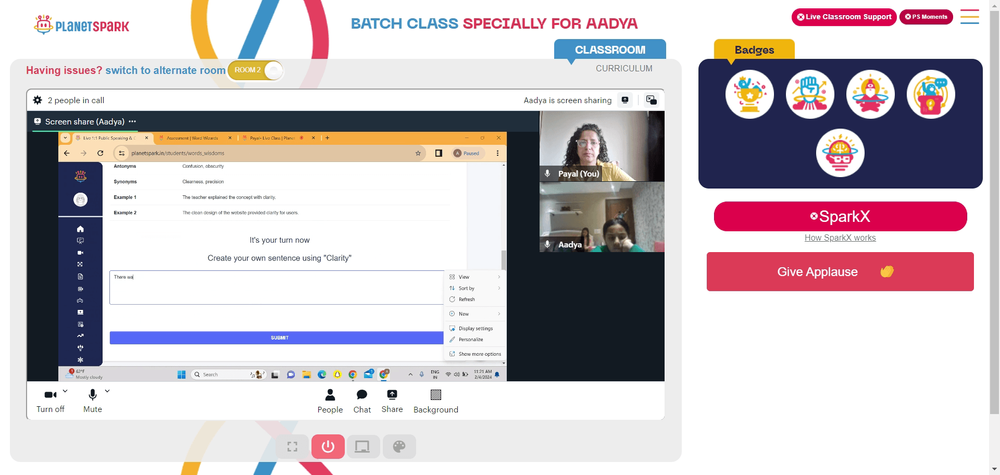Open the Chat panel

(x=362, y=402)
